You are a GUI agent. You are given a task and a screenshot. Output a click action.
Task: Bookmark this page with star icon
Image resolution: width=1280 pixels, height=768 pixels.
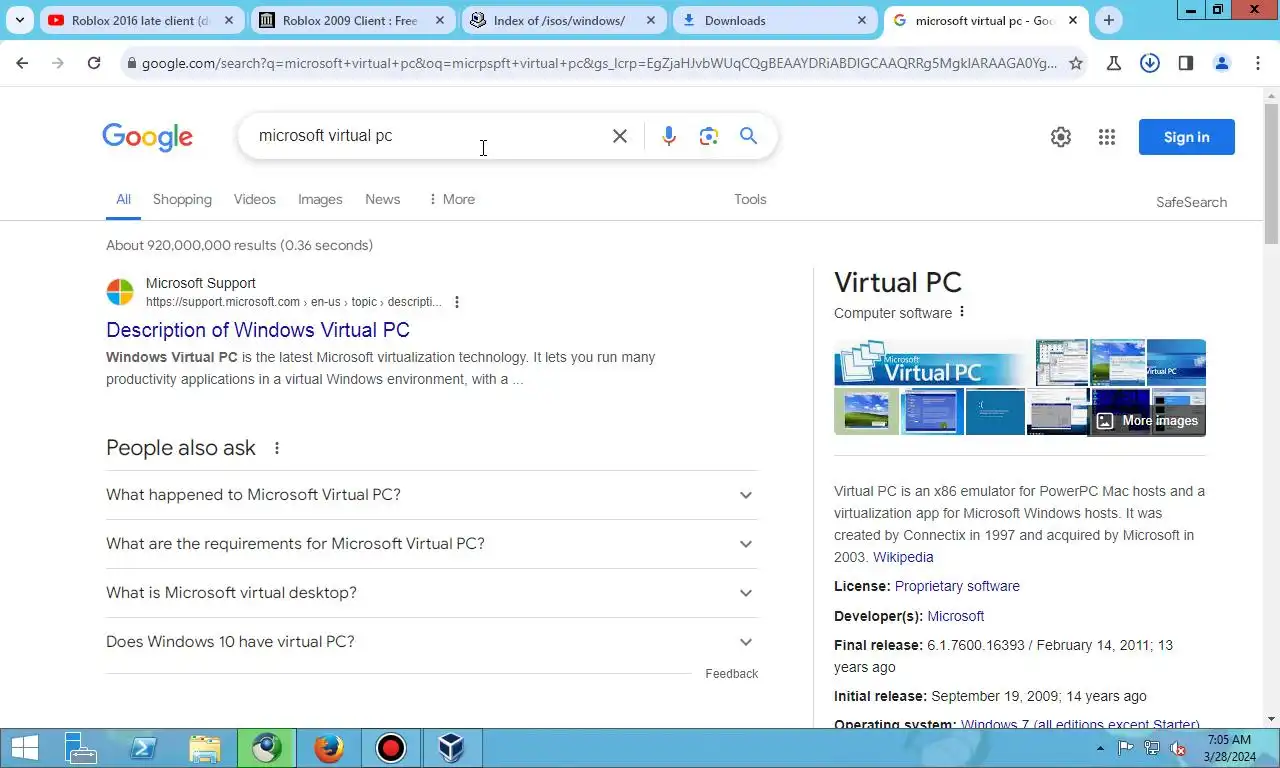(1076, 63)
